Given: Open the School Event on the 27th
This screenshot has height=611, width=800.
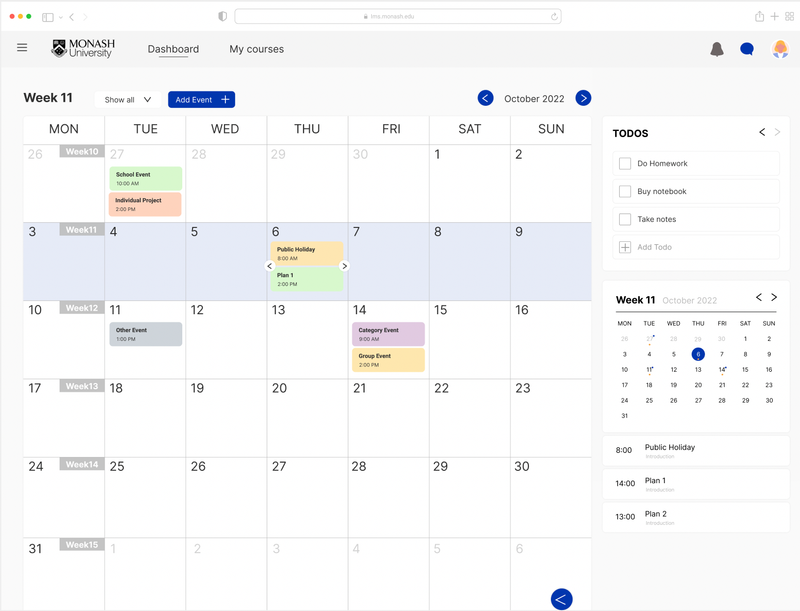Looking at the screenshot, I should (x=146, y=179).
